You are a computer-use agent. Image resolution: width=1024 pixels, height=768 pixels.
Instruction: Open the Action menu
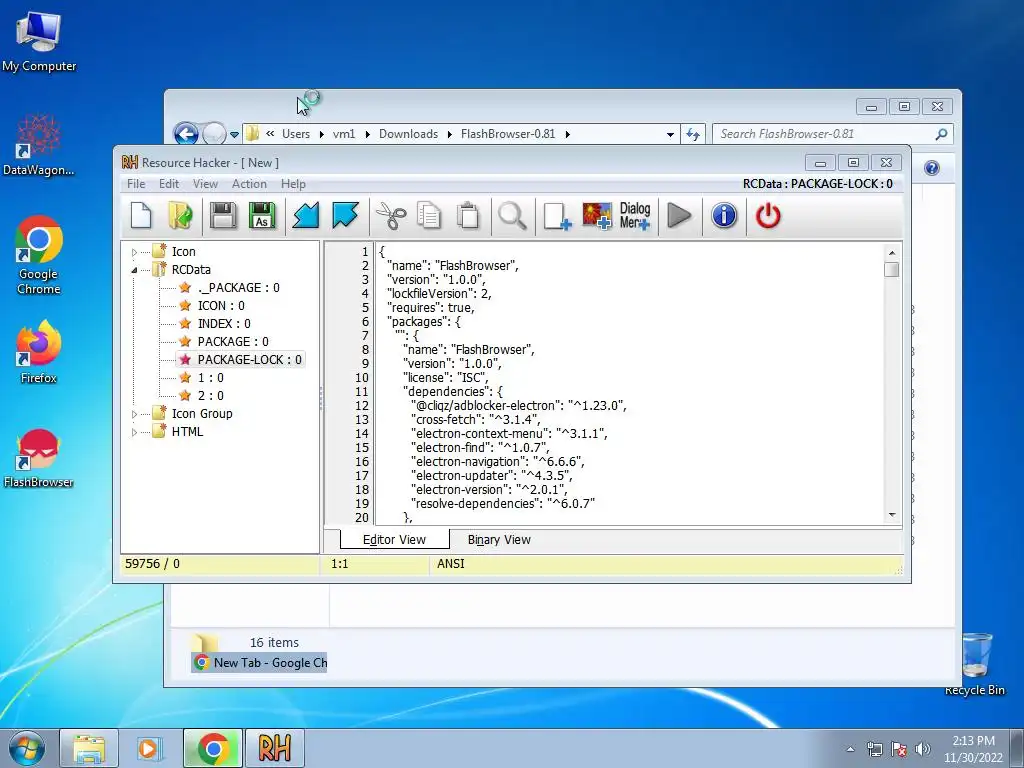(x=249, y=184)
